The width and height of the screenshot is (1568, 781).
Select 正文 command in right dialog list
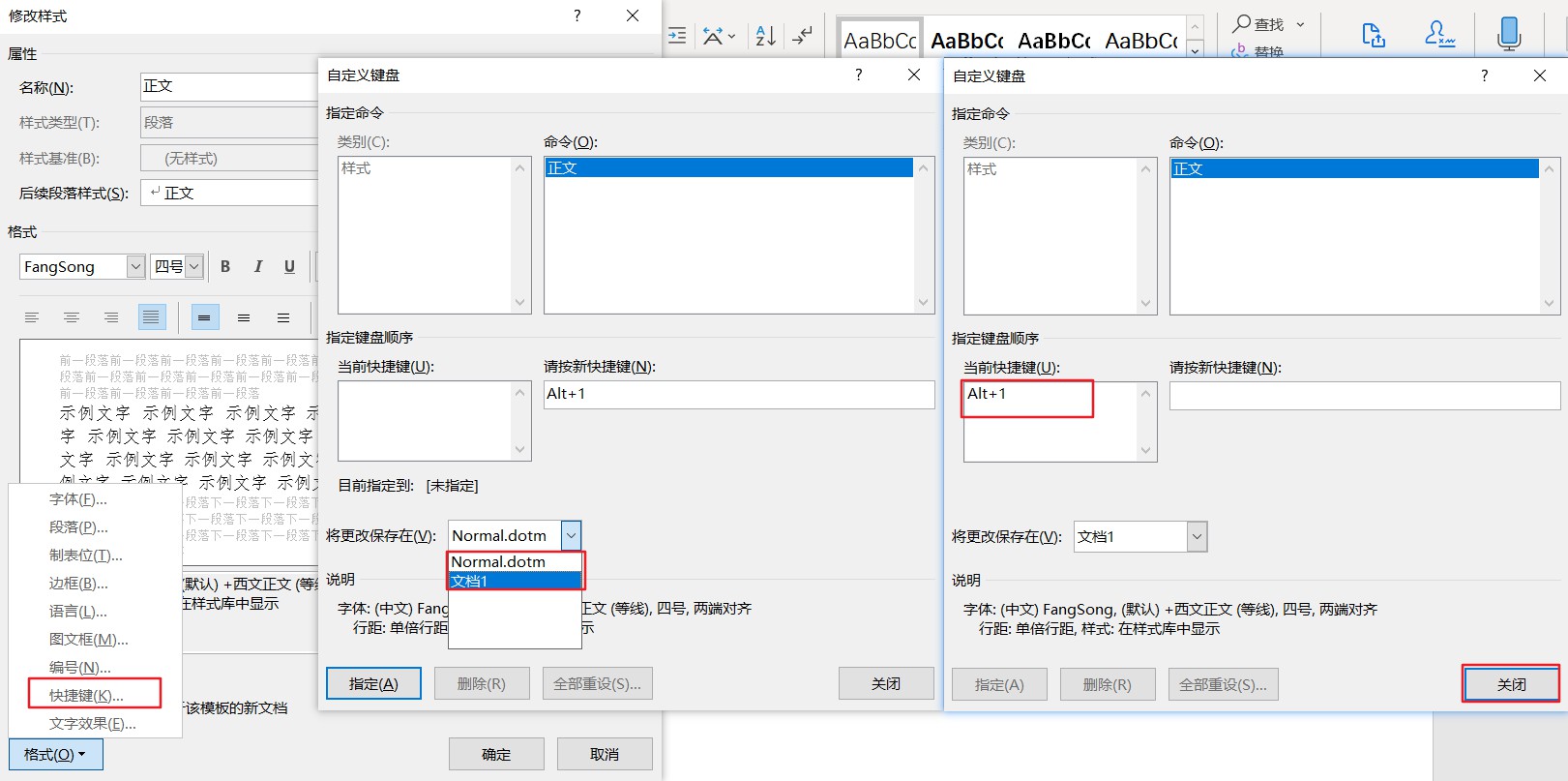(1355, 168)
